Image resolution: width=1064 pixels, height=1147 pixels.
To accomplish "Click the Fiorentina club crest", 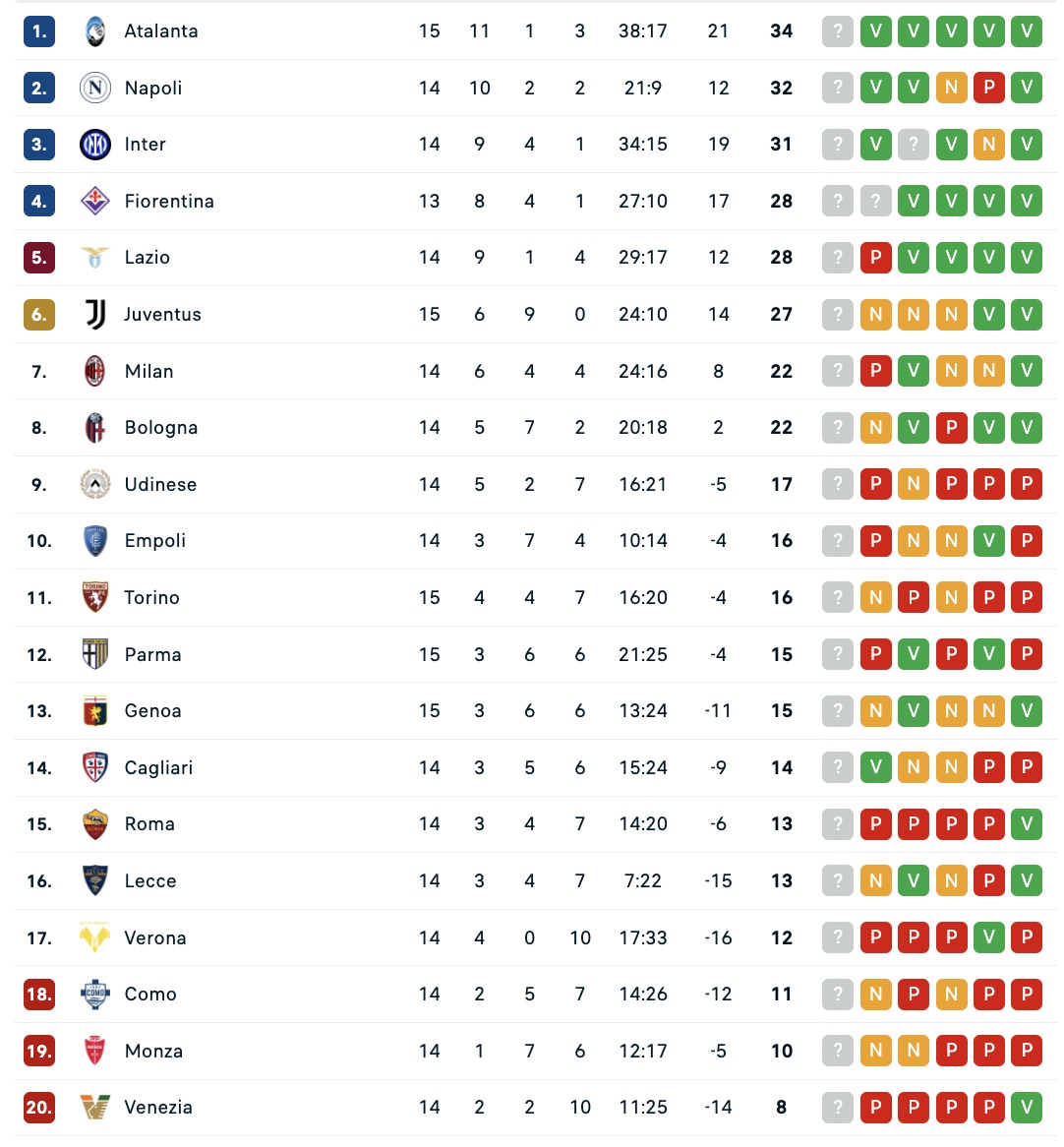I will click(x=95, y=201).
